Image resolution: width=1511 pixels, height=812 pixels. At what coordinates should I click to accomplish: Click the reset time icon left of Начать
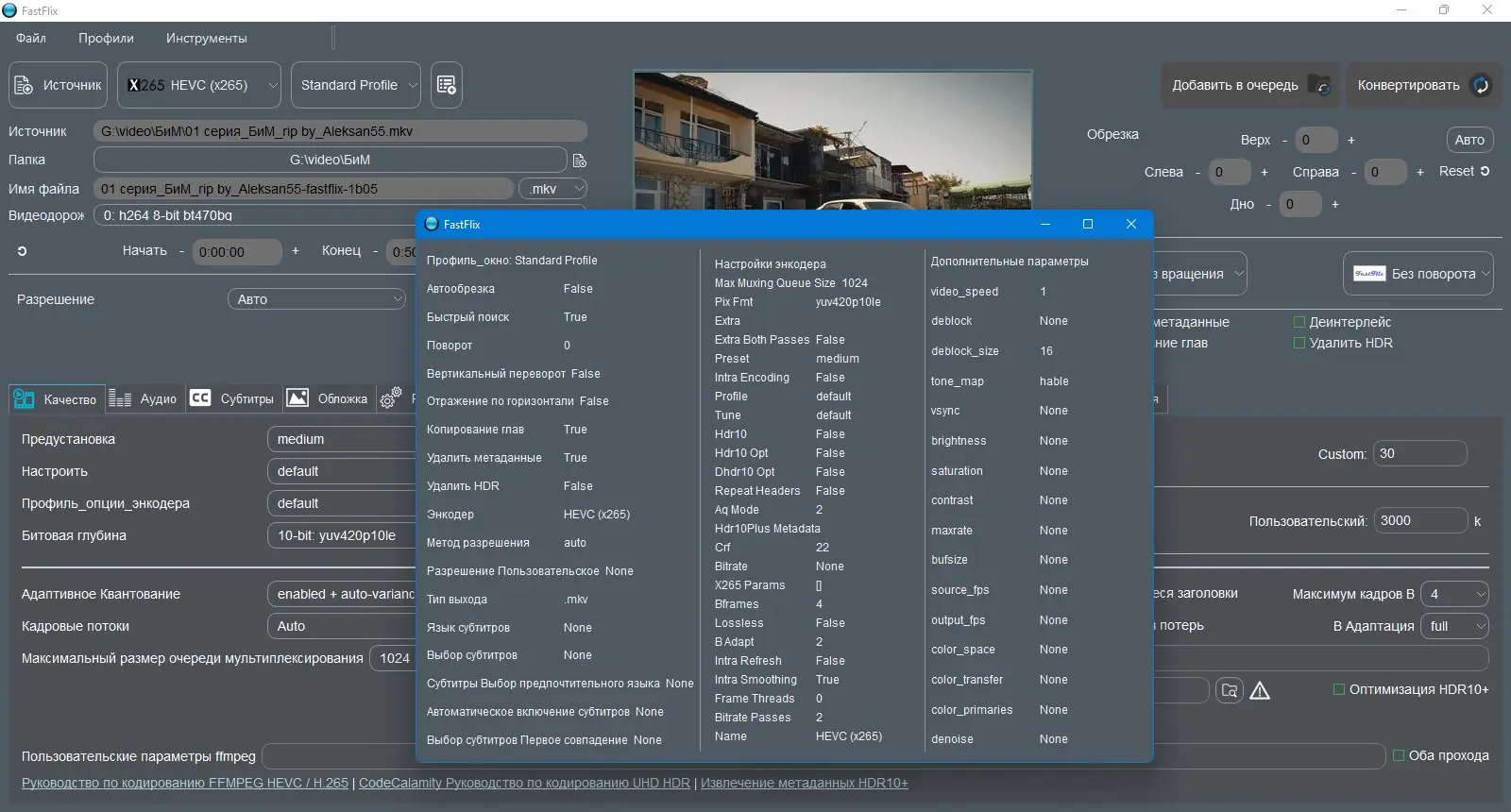click(22, 251)
